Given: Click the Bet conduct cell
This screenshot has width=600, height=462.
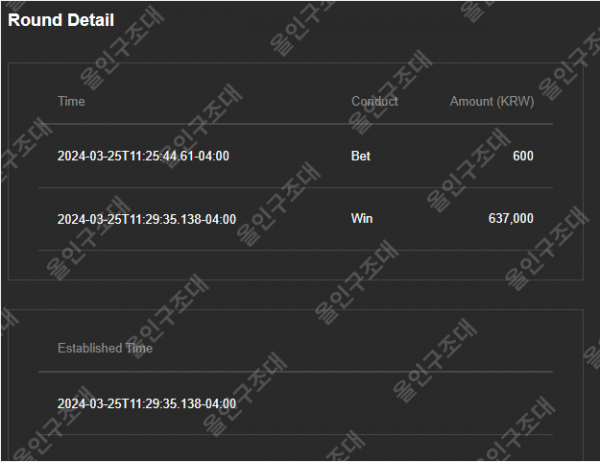Looking at the screenshot, I should 361,156.
